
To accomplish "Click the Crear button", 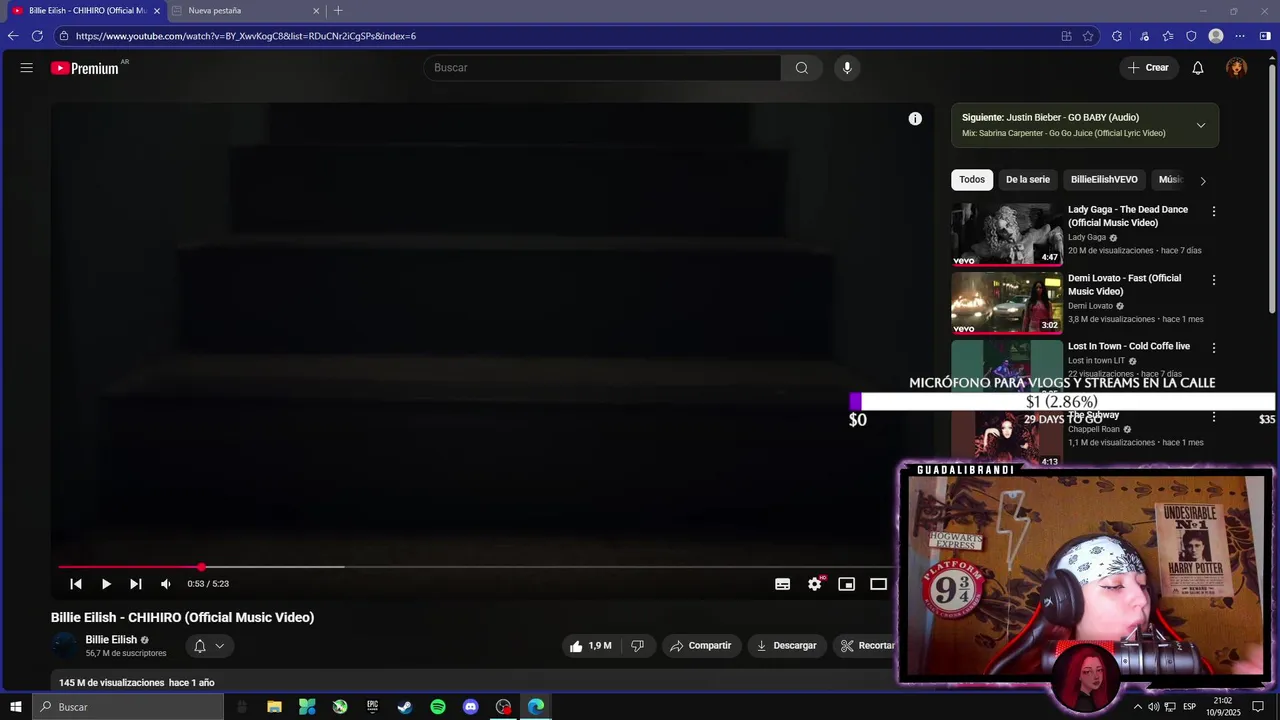I will pyautogui.click(x=1148, y=68).
